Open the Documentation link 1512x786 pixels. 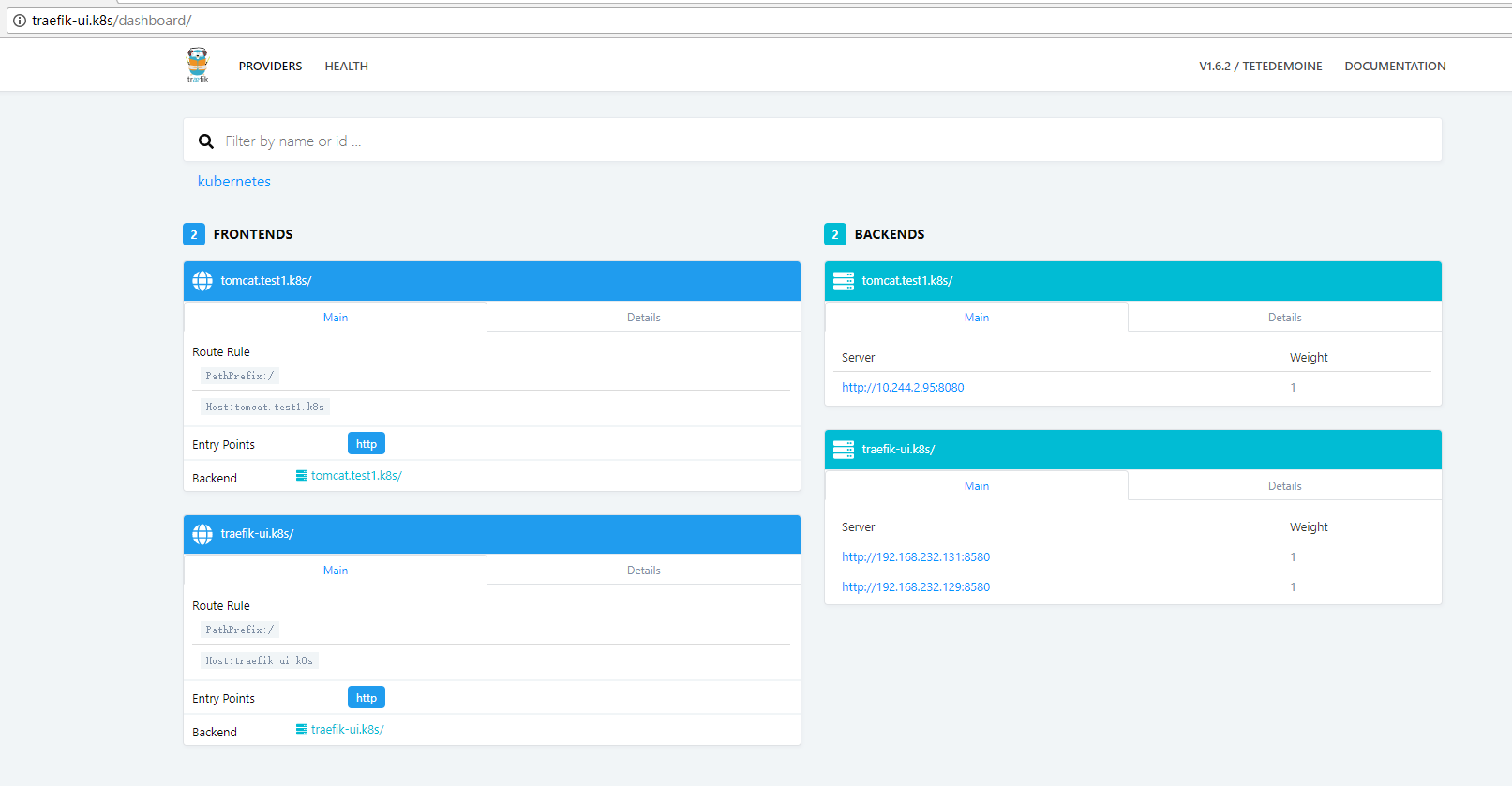click(x=1395, y=67)
